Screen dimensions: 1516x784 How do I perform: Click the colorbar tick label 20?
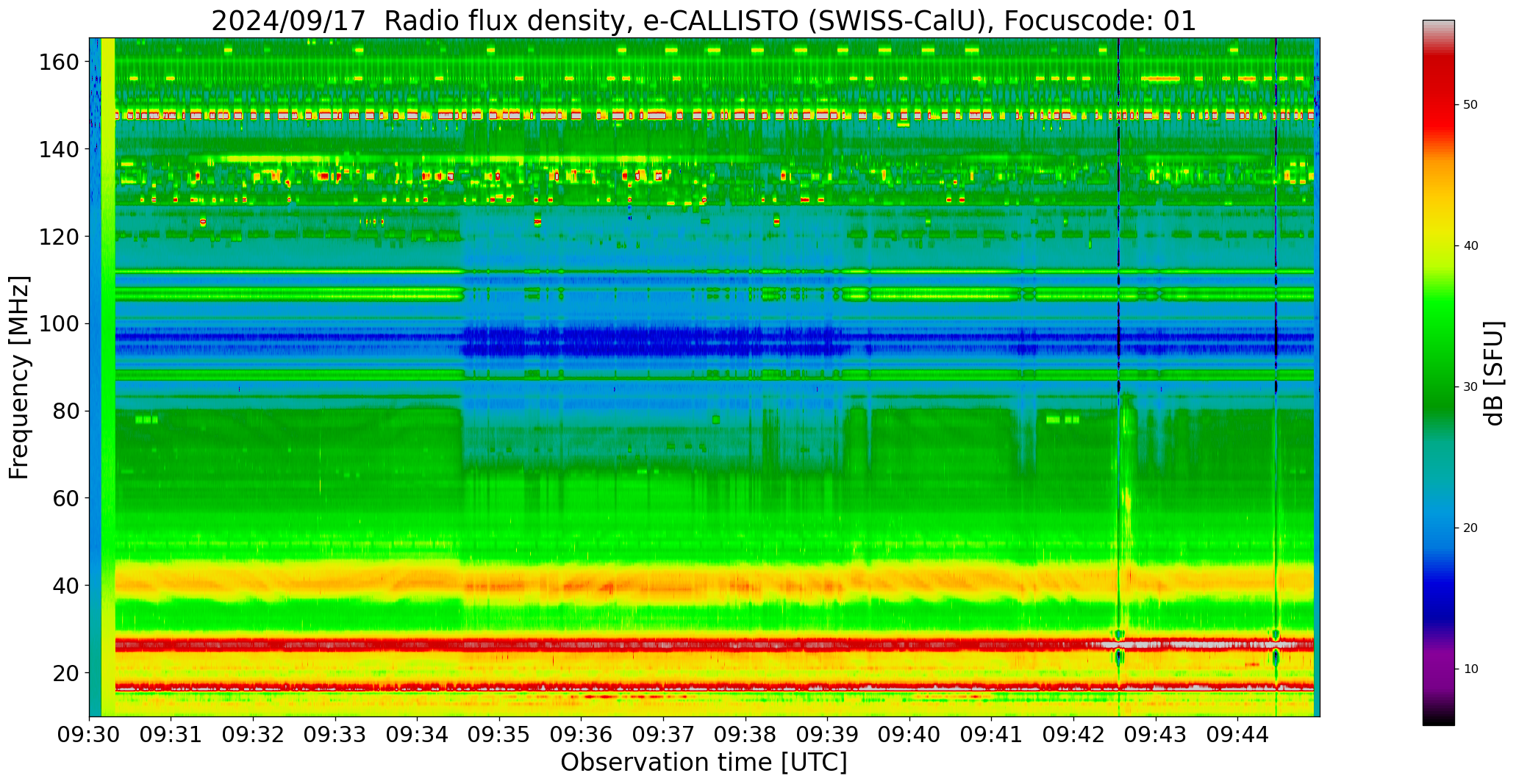click(1470, 528)
